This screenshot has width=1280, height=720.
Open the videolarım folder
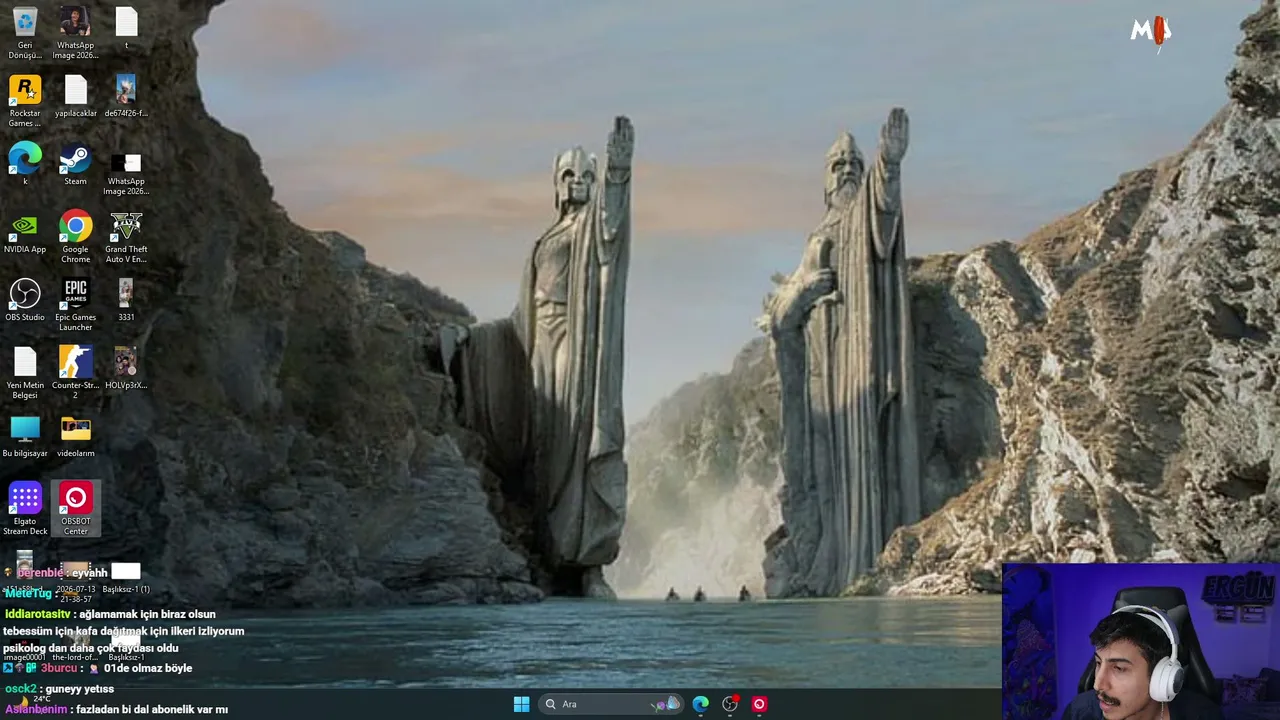tap(75, 437)
